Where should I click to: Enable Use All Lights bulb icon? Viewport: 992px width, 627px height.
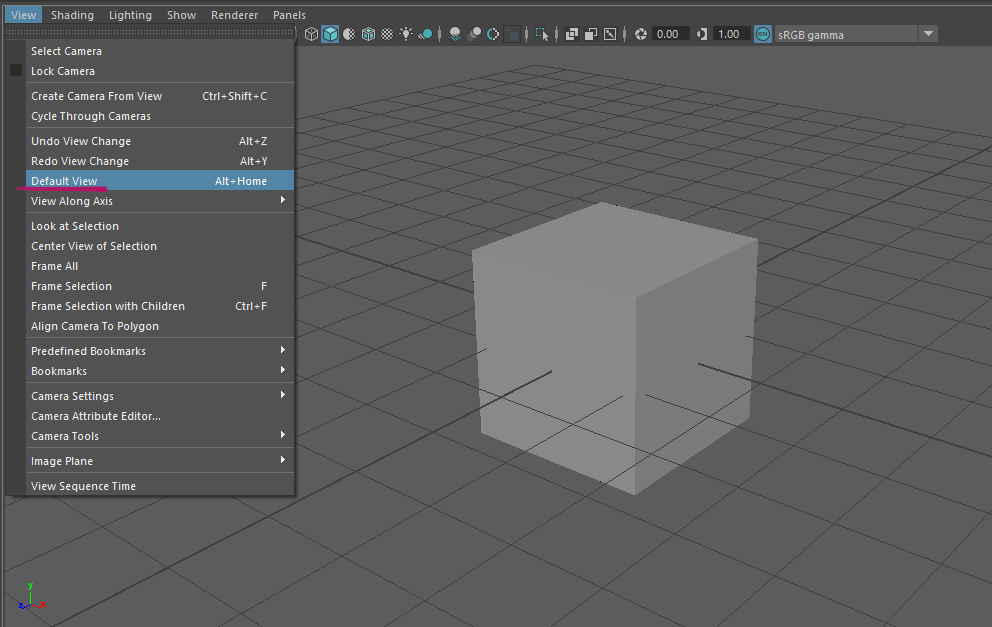(406, 34)
